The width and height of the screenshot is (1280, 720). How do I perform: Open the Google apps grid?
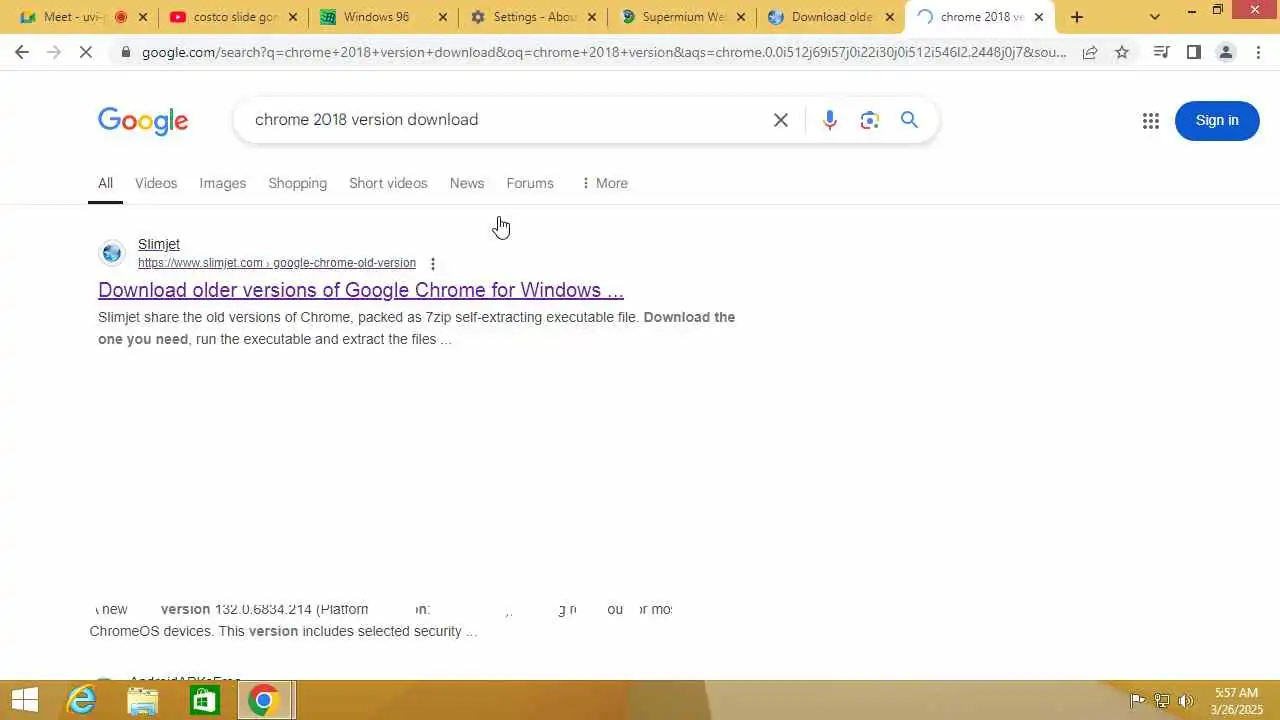click(1151, 120)
